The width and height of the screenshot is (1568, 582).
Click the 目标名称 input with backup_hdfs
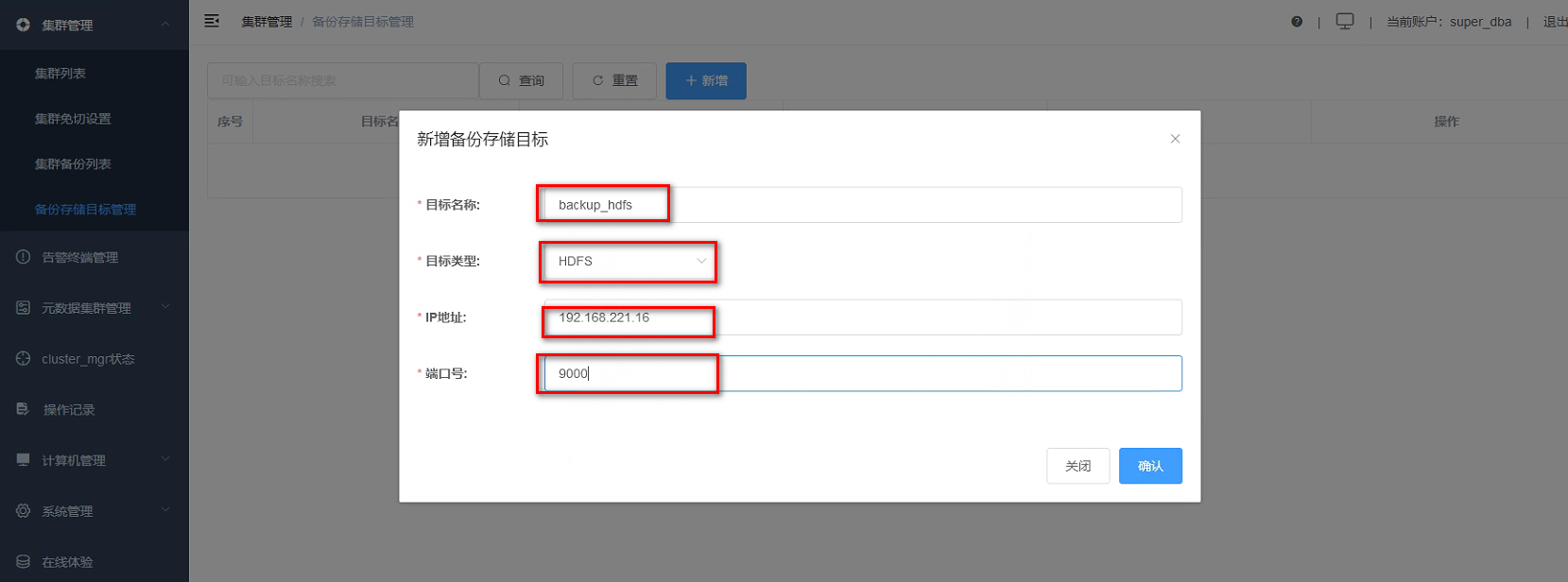click(863, 205)
